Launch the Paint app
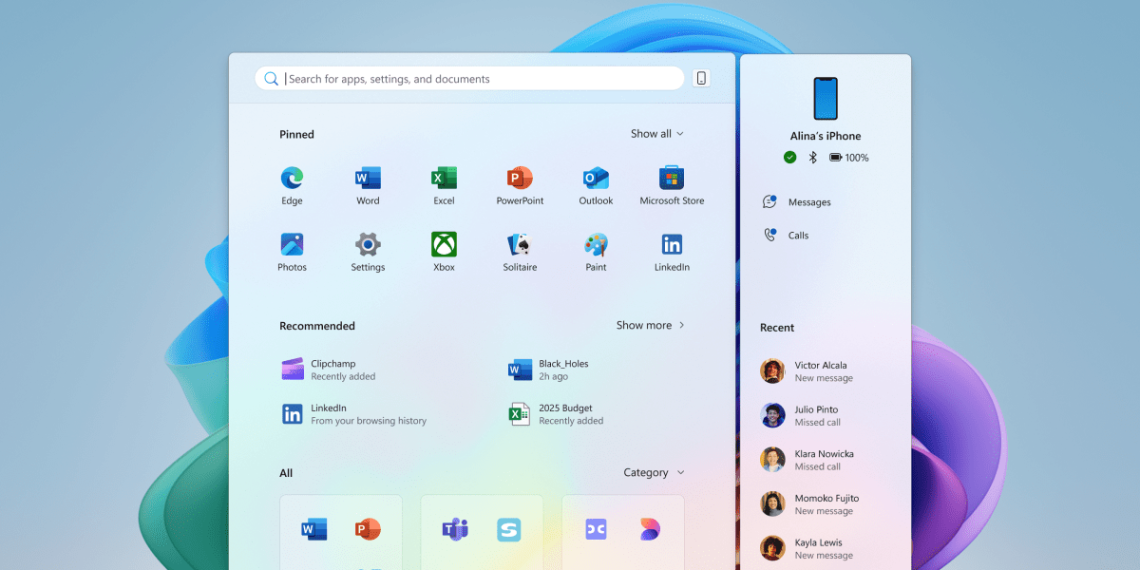This screenshot has width=1140, height=570. [x=595, y=252]
